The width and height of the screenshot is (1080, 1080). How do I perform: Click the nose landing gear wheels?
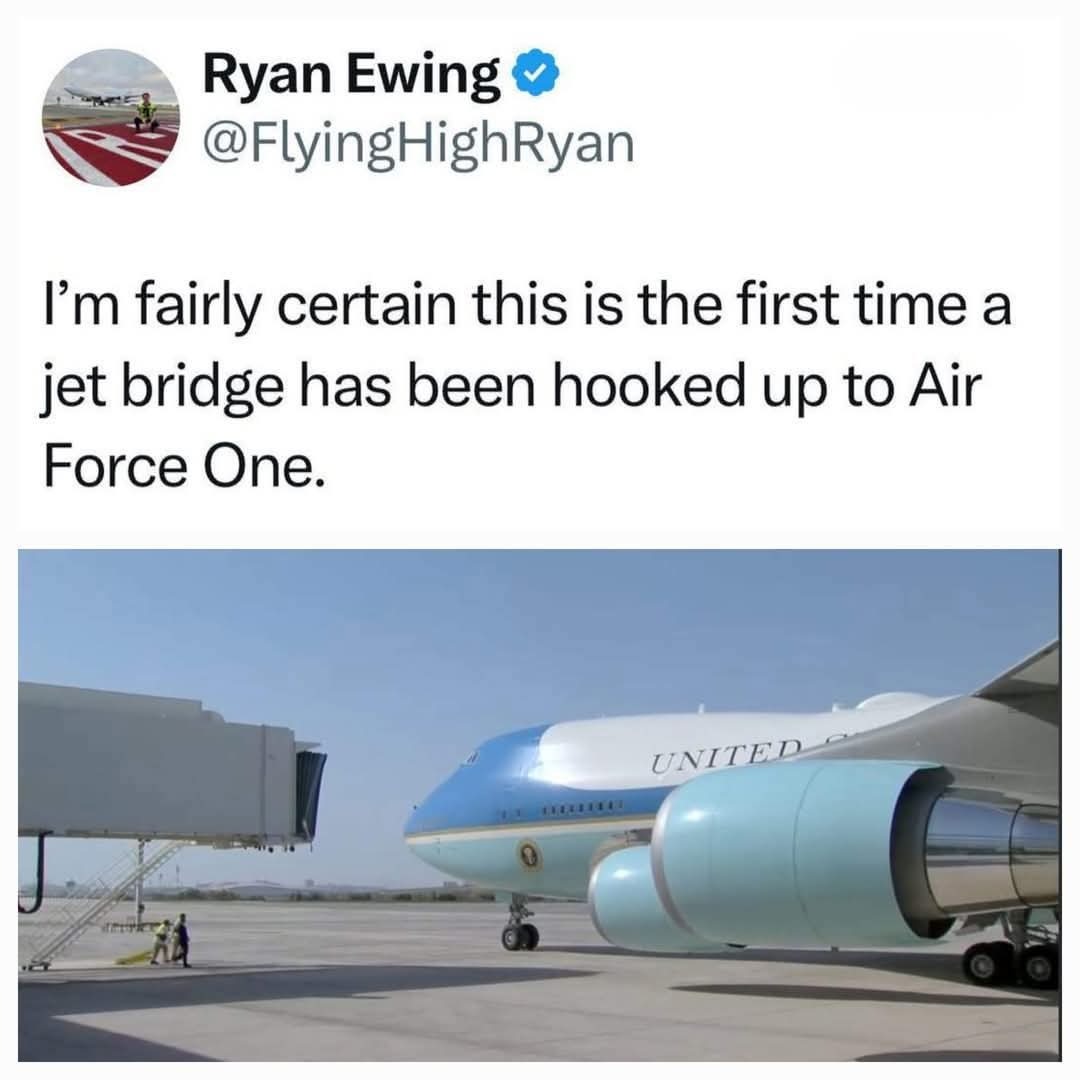tap(520, 937)
